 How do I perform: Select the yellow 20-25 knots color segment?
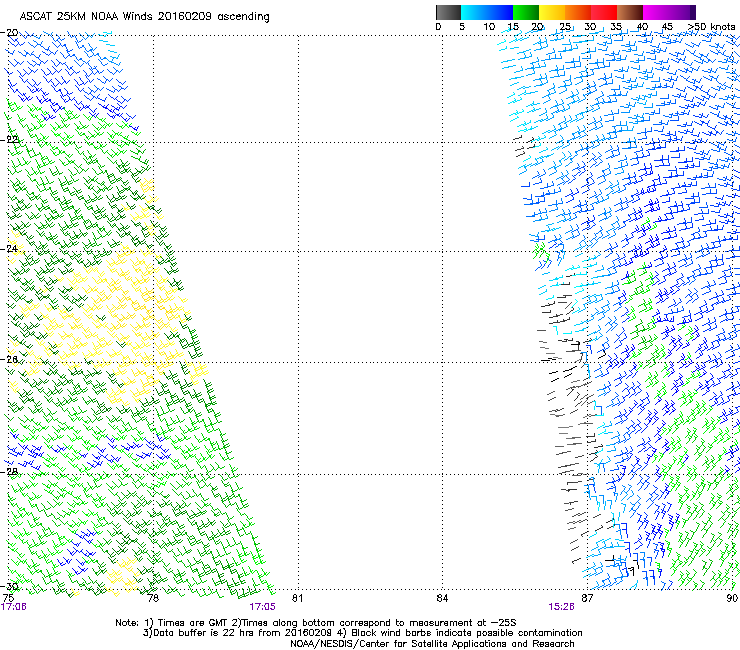coord(552,12)
